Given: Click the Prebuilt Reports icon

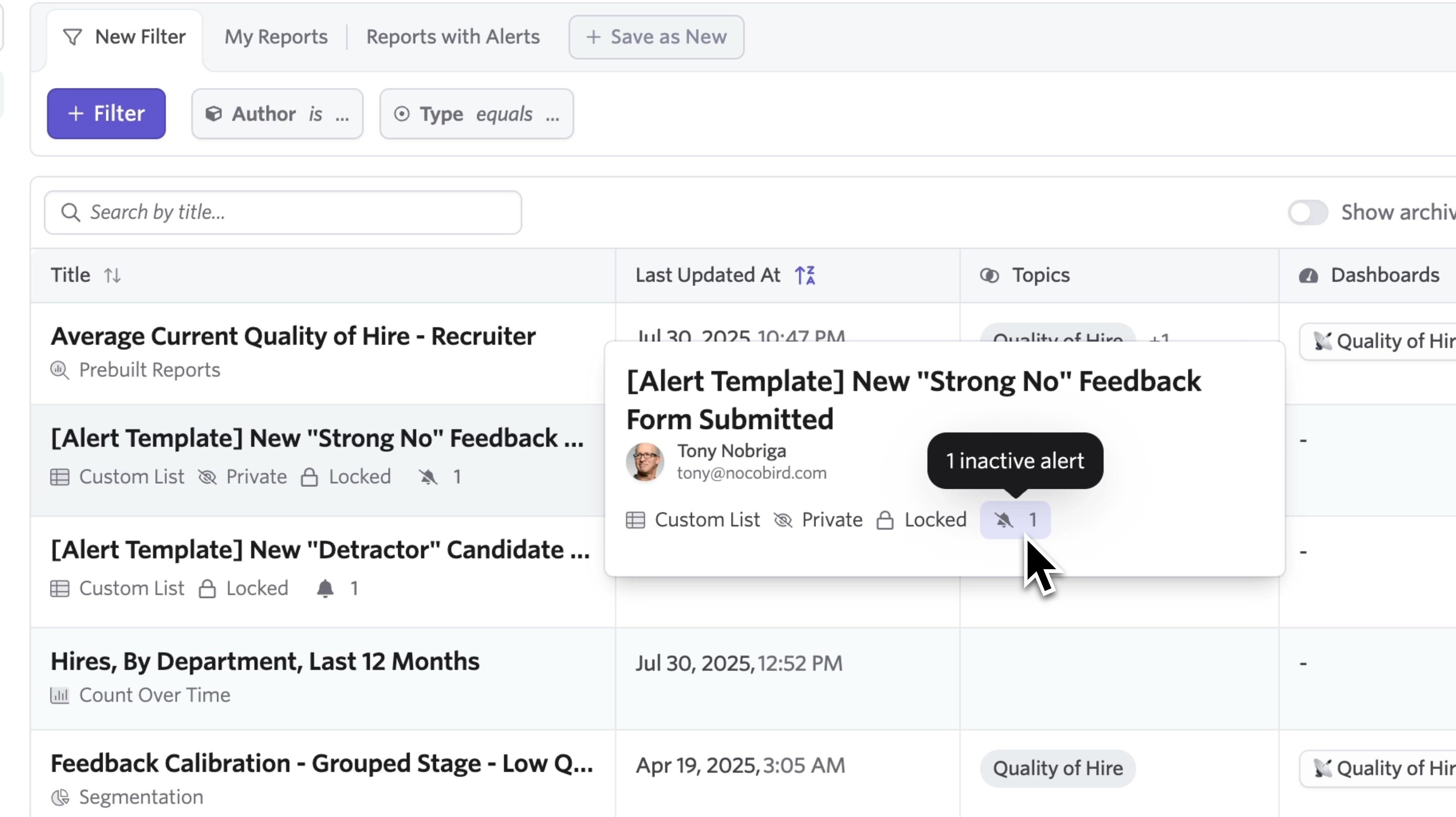Looking at the screenshot, I should coord(60,370).
